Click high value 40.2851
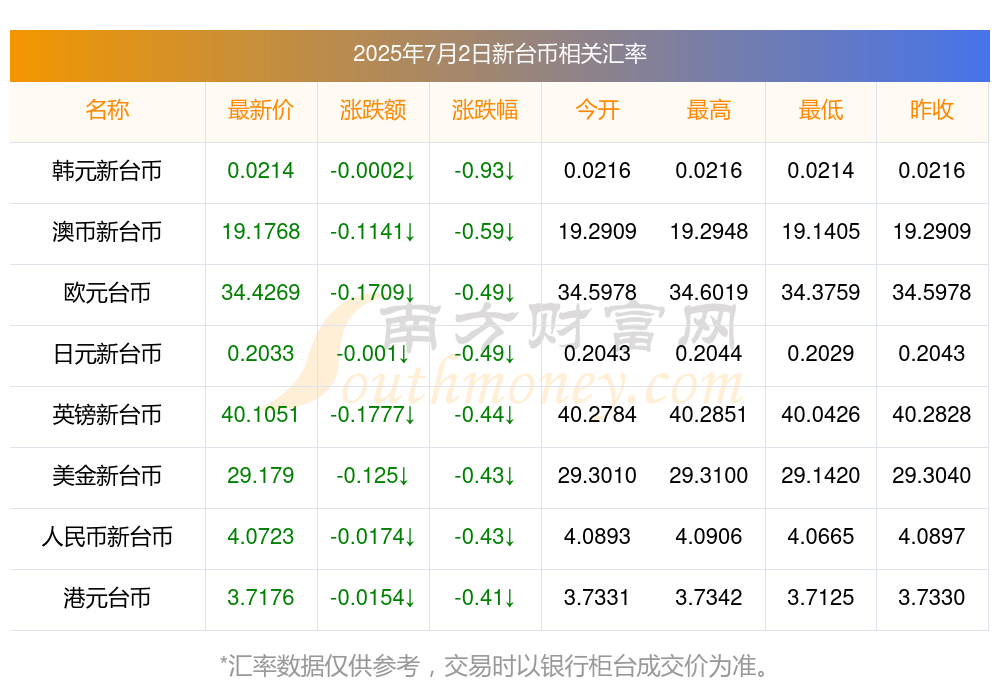Image resolution: width=1000 pixels, height=698 pixels. (709, 415)
